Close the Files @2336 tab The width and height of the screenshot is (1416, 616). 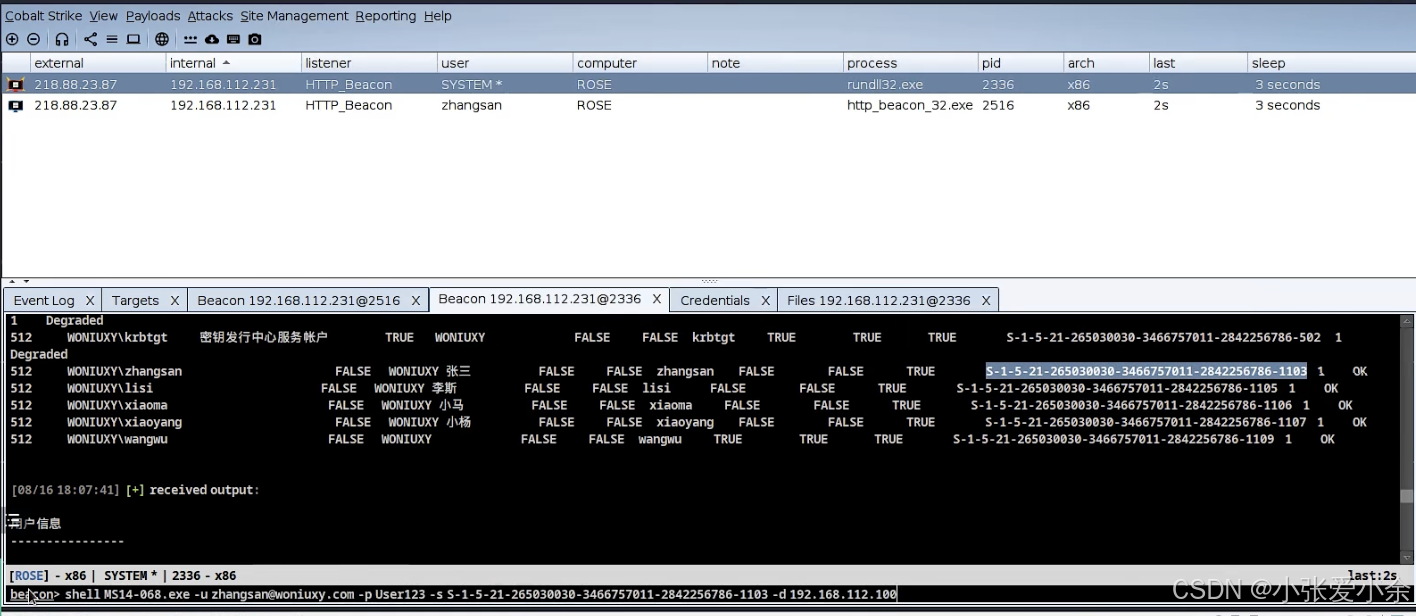click(985, 300)
